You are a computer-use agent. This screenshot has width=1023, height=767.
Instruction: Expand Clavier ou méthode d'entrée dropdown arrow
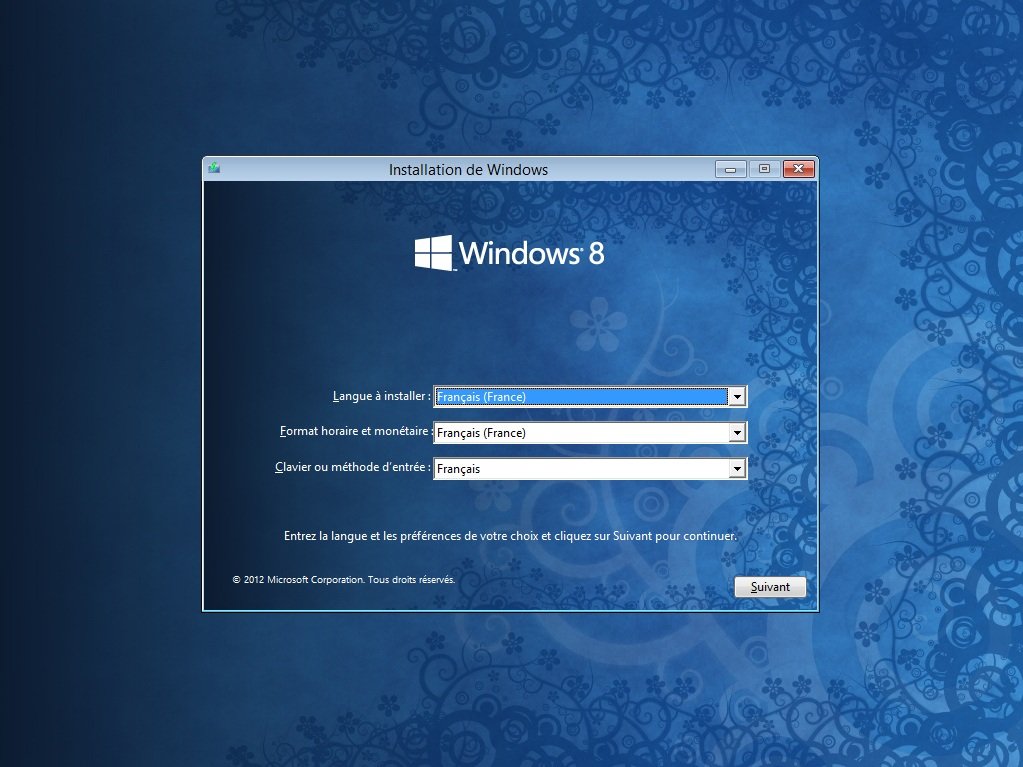click(x=737, y=468)
